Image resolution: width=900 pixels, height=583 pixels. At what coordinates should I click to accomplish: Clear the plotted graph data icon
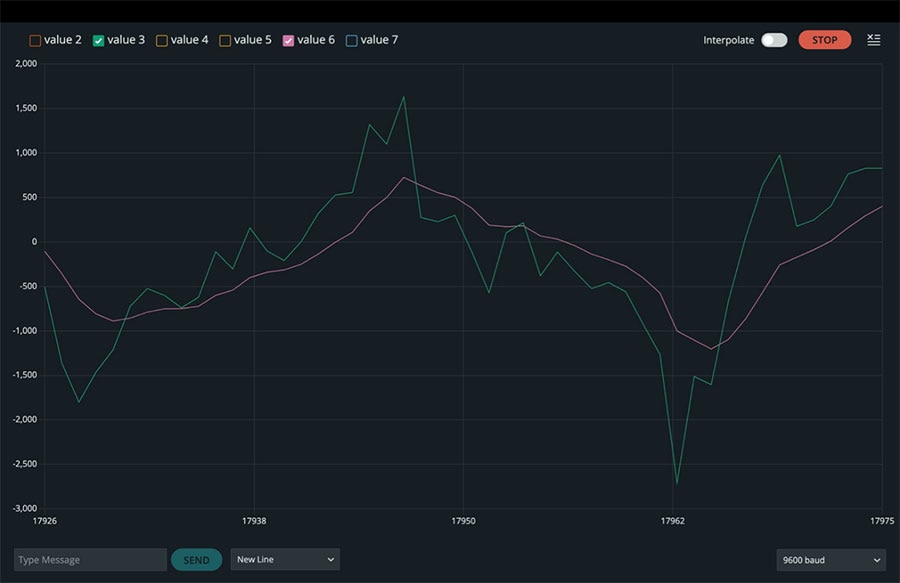pyautogui.click(x=874, y=40)
